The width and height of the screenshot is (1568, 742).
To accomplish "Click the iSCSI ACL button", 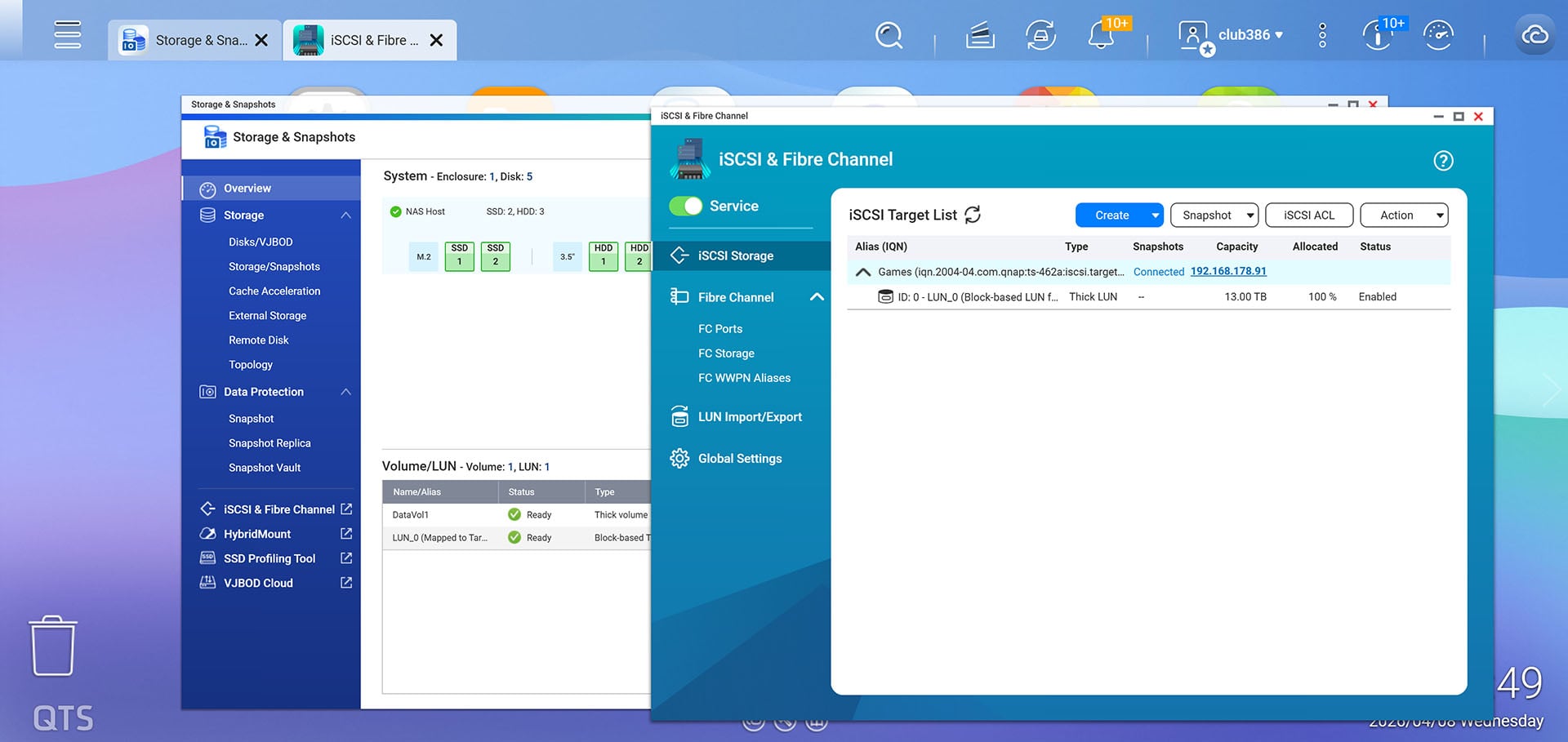I will [x=1309, y=215].
